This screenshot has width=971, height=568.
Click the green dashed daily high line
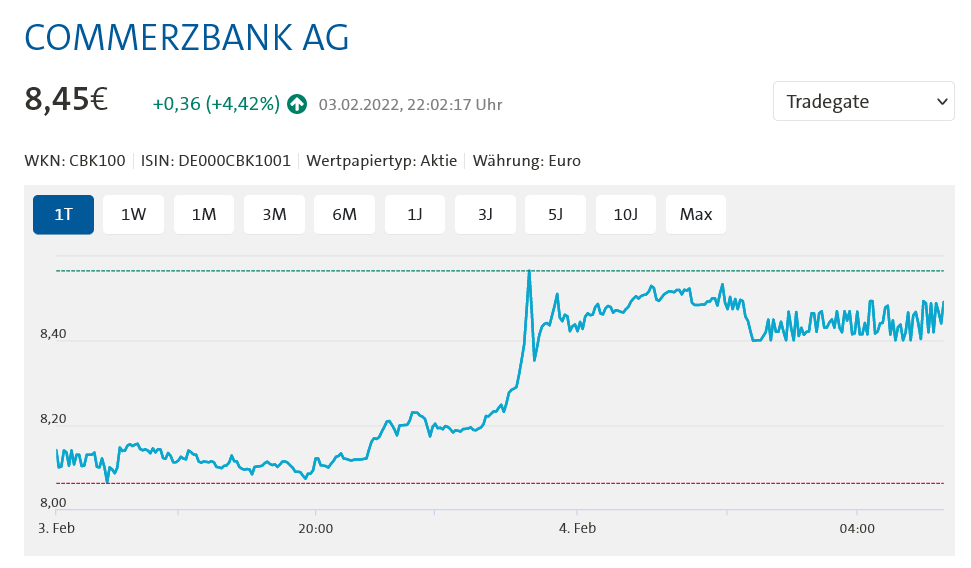[x=300, y=271]
